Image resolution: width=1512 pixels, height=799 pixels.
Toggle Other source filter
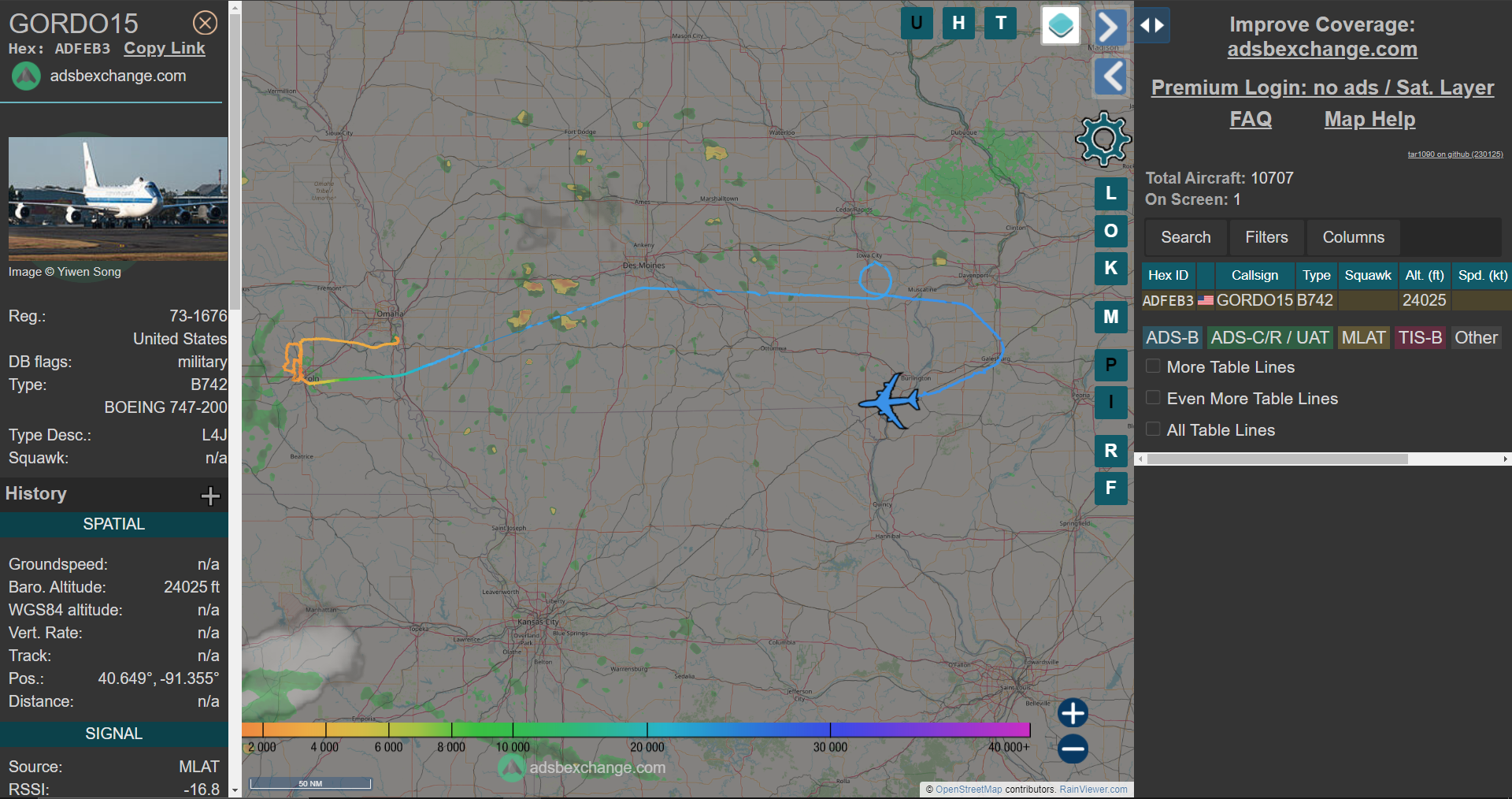[x=1476, y=337]
